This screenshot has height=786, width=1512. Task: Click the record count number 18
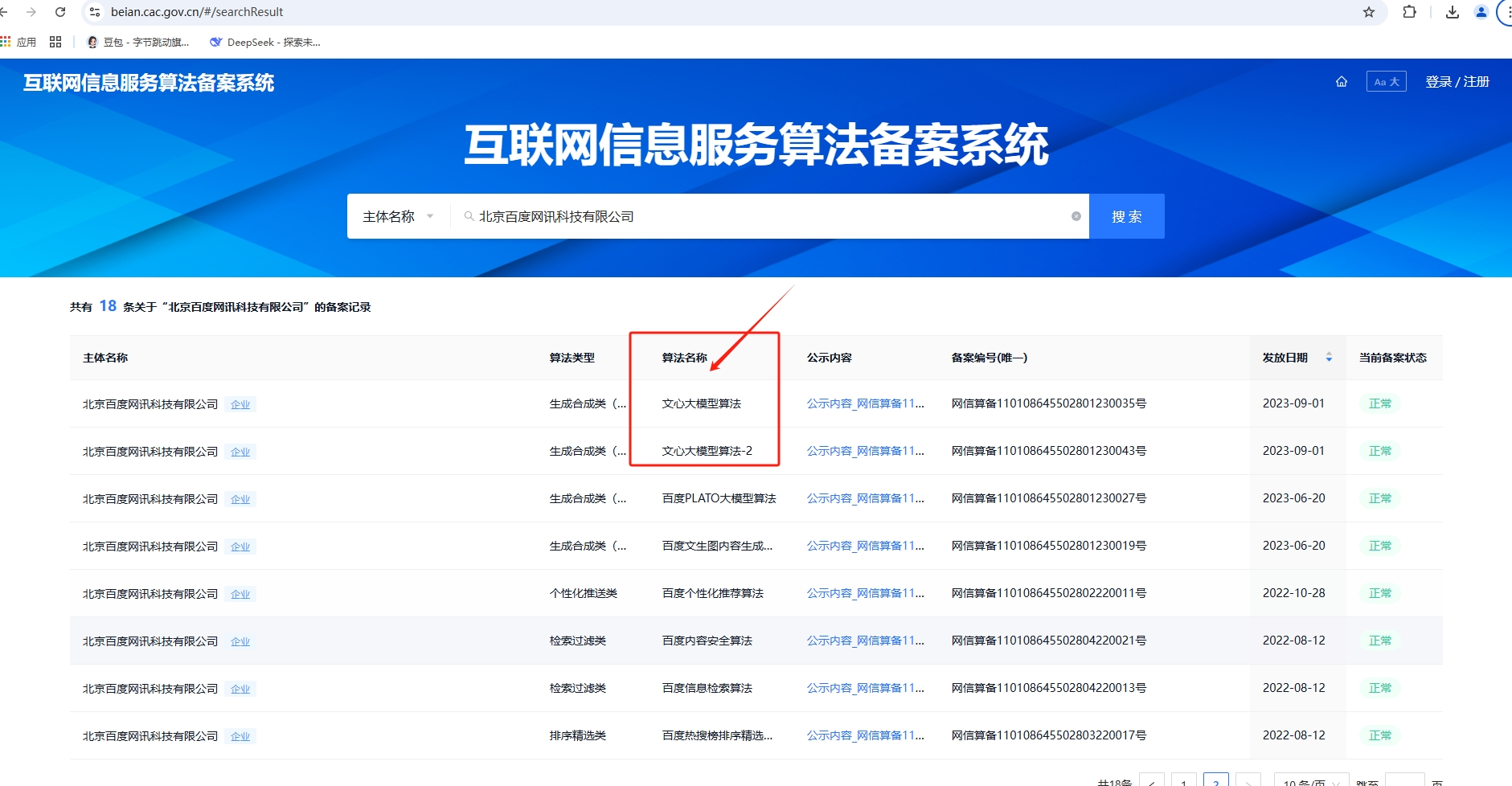(108, 305)
